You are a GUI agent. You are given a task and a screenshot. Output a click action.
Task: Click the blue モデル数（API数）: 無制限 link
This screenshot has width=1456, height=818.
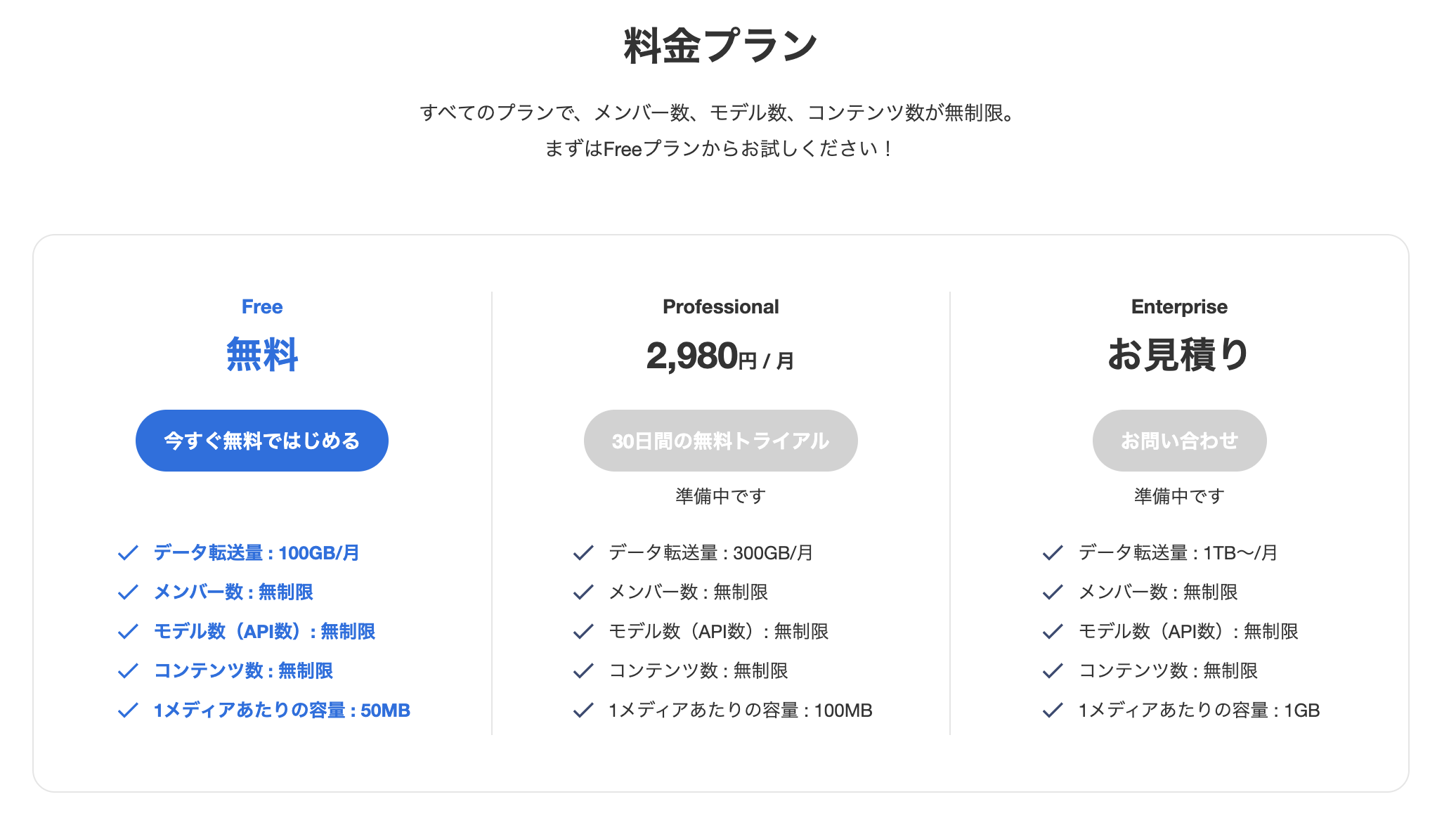coord(264,632)
